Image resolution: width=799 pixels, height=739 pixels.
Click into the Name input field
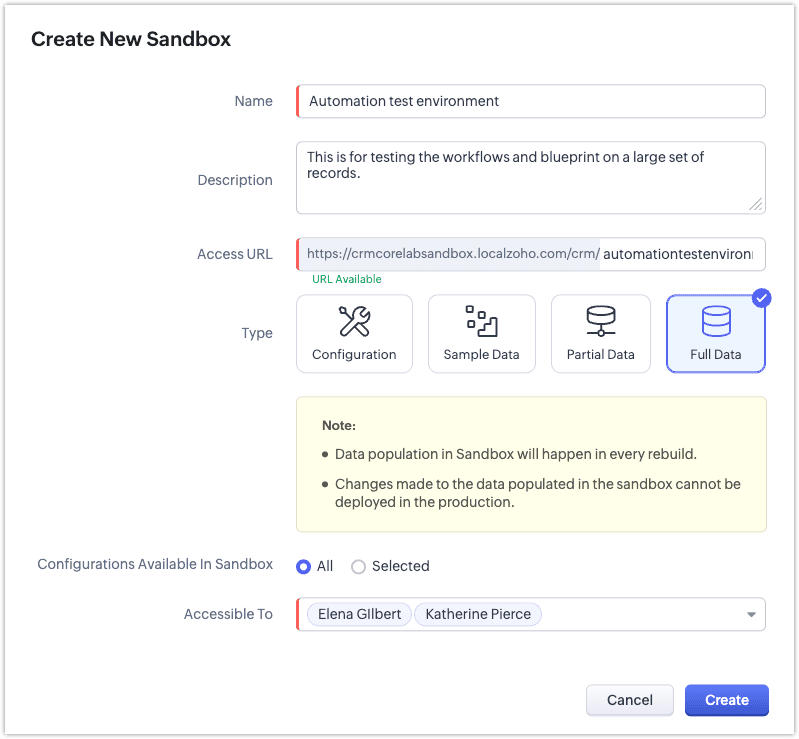pos(530,101)
